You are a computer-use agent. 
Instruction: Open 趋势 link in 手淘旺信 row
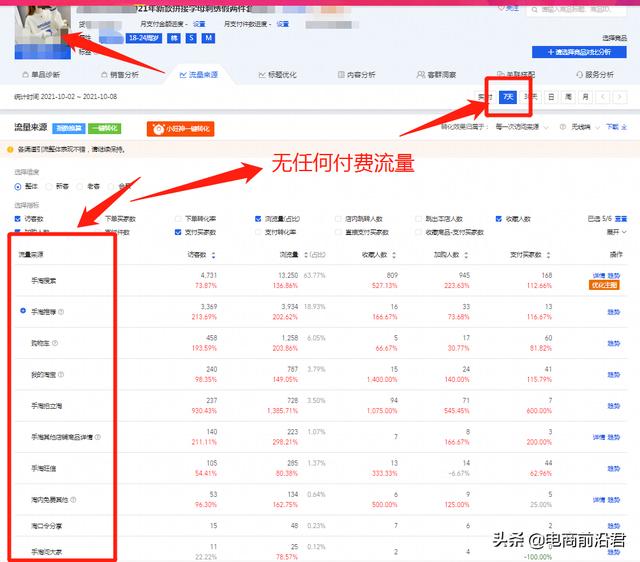click(613, 469)
